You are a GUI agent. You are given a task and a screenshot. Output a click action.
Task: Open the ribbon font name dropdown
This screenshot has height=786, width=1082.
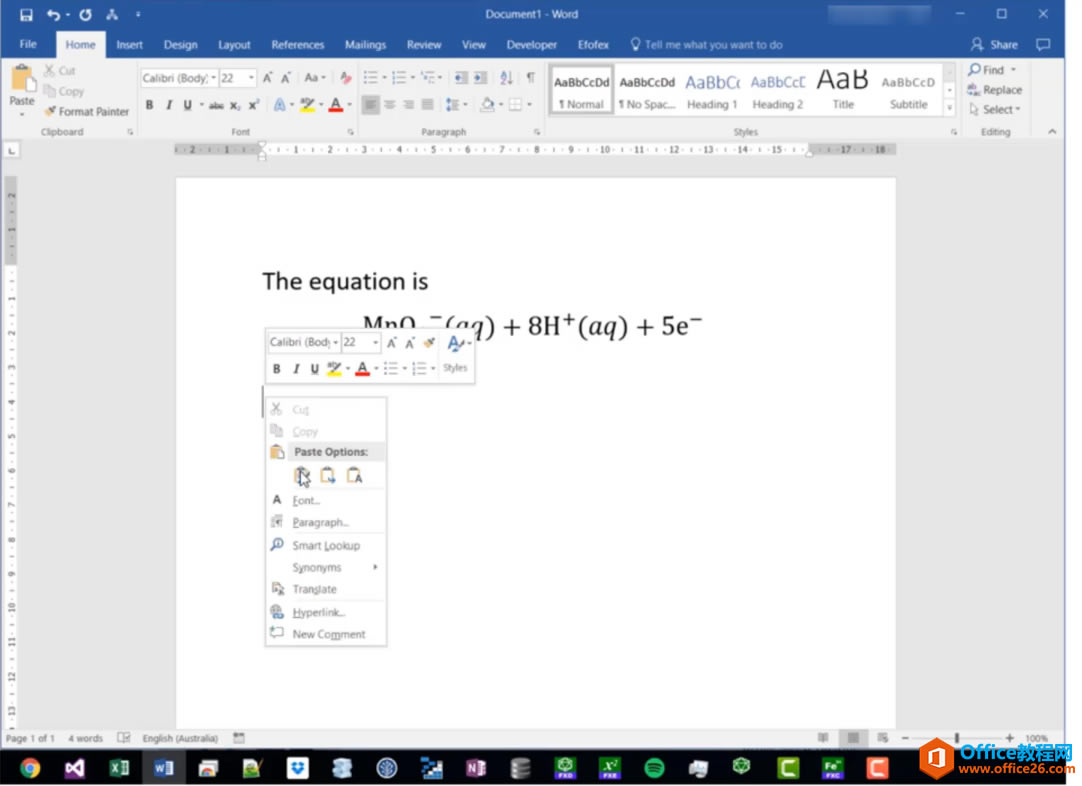pyautogui.click(x=214, y=78)
